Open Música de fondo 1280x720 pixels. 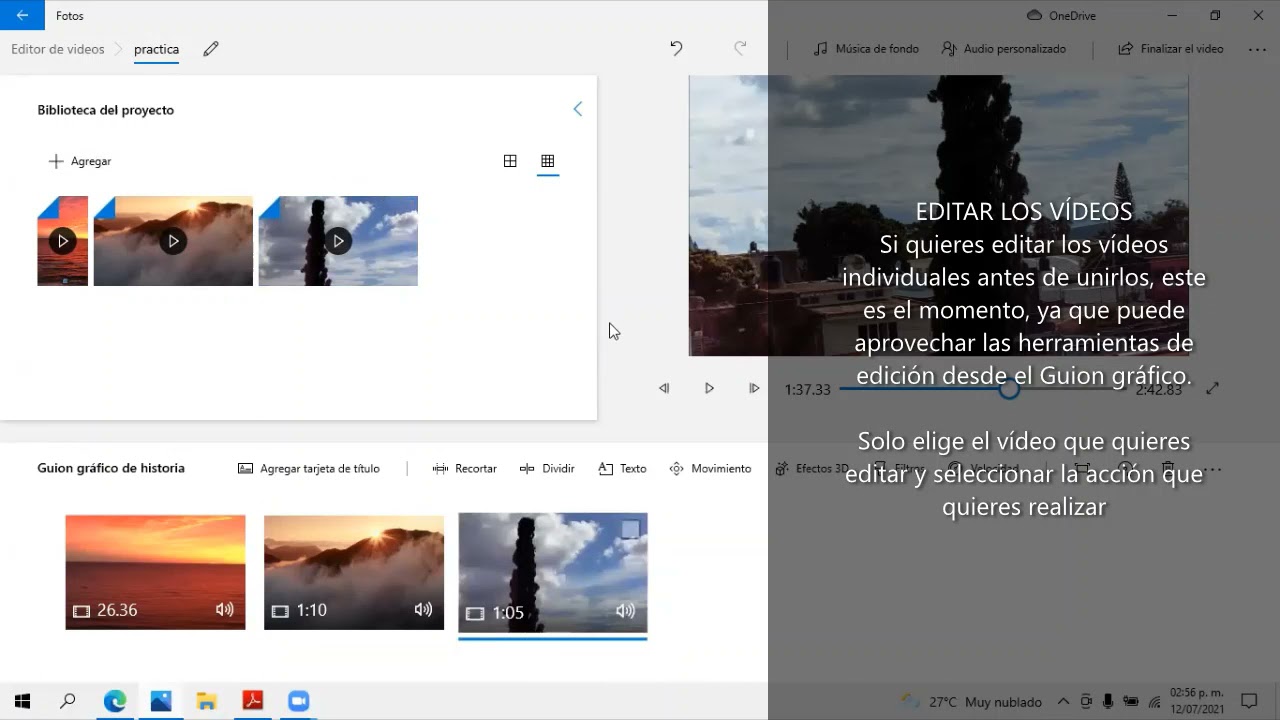tap(866, 48)
